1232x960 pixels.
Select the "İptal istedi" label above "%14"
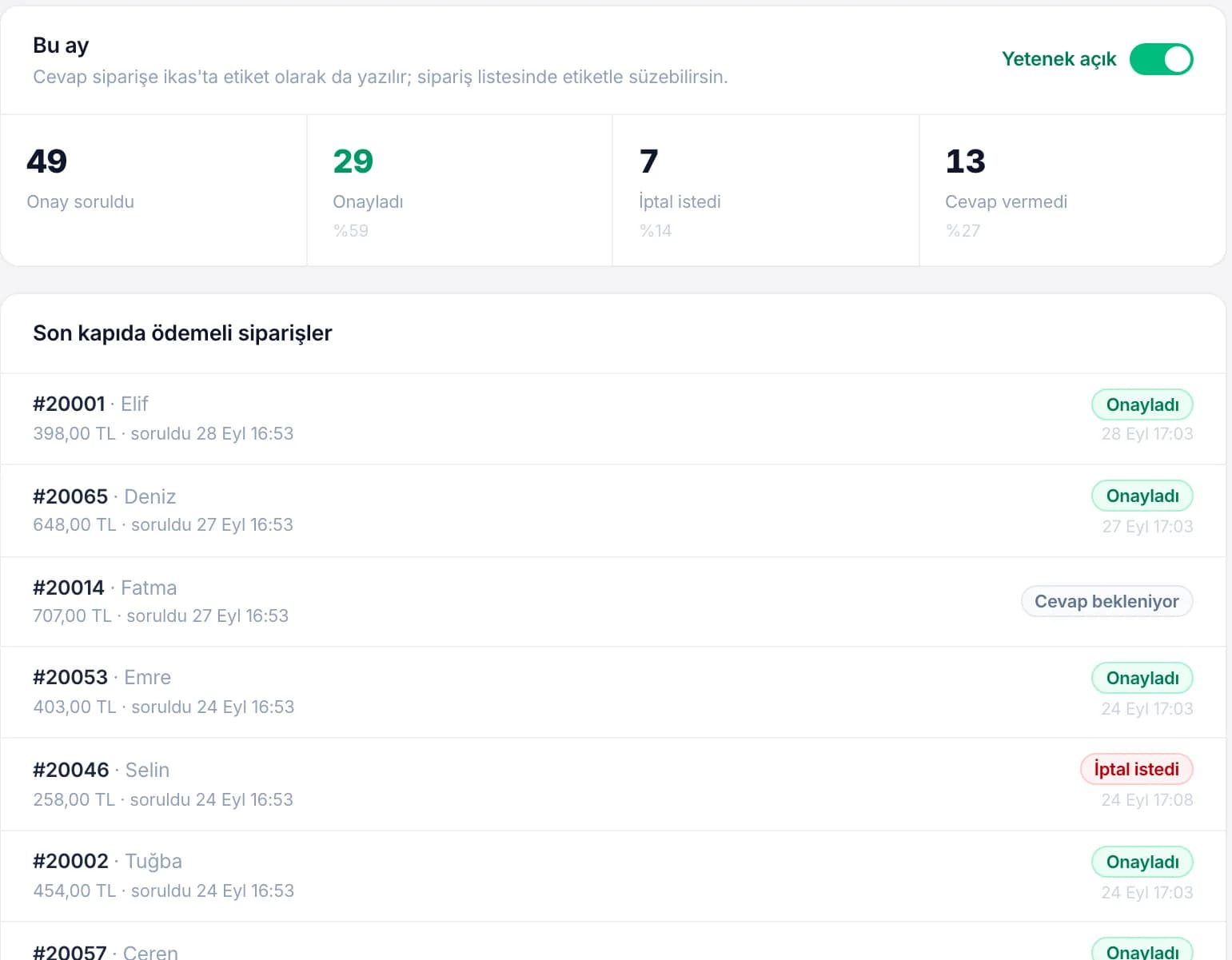coord(680,201)
